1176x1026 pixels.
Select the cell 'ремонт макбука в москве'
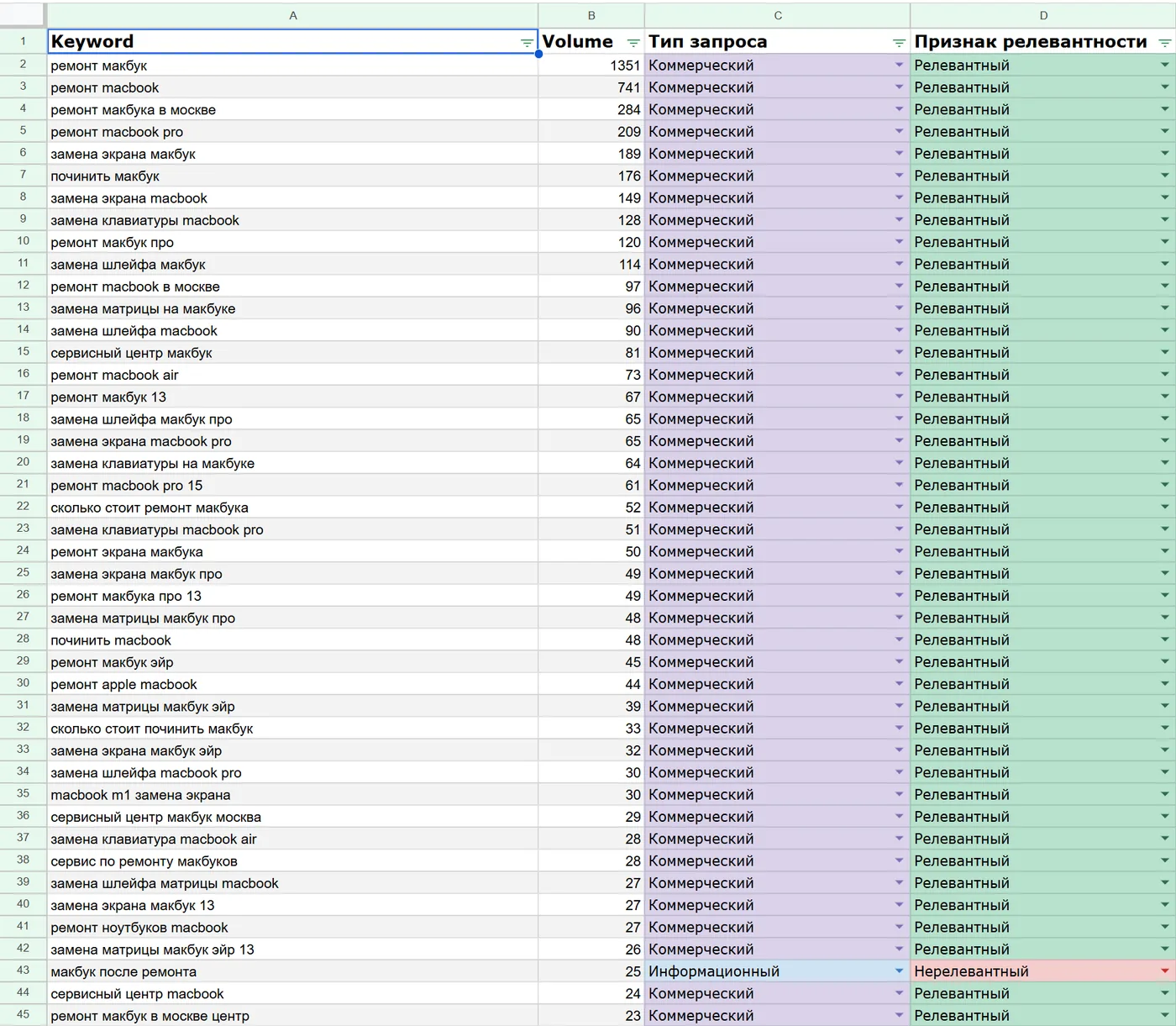coord(292,109)
